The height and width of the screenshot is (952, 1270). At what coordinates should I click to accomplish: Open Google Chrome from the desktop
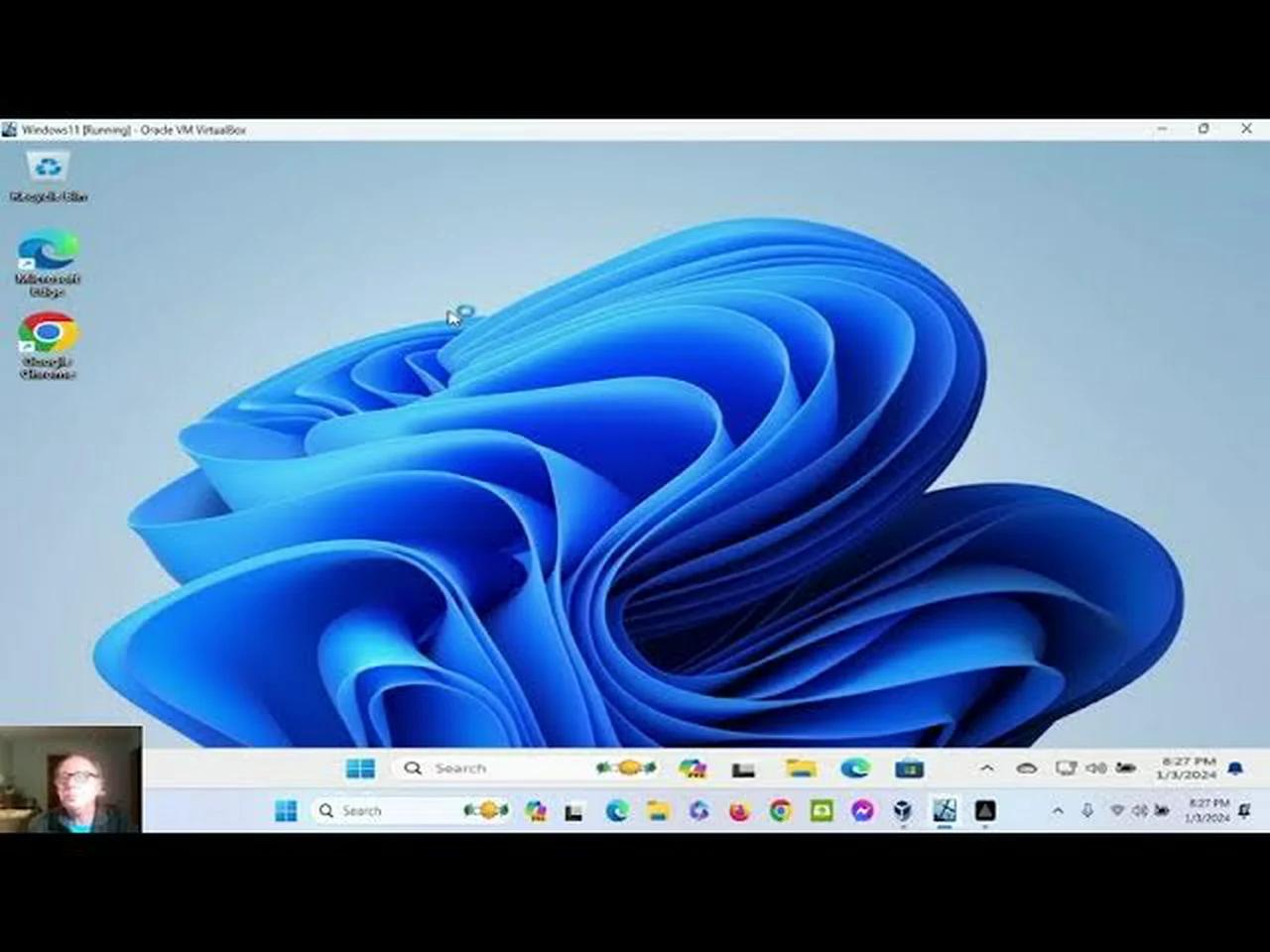(48, 332)
